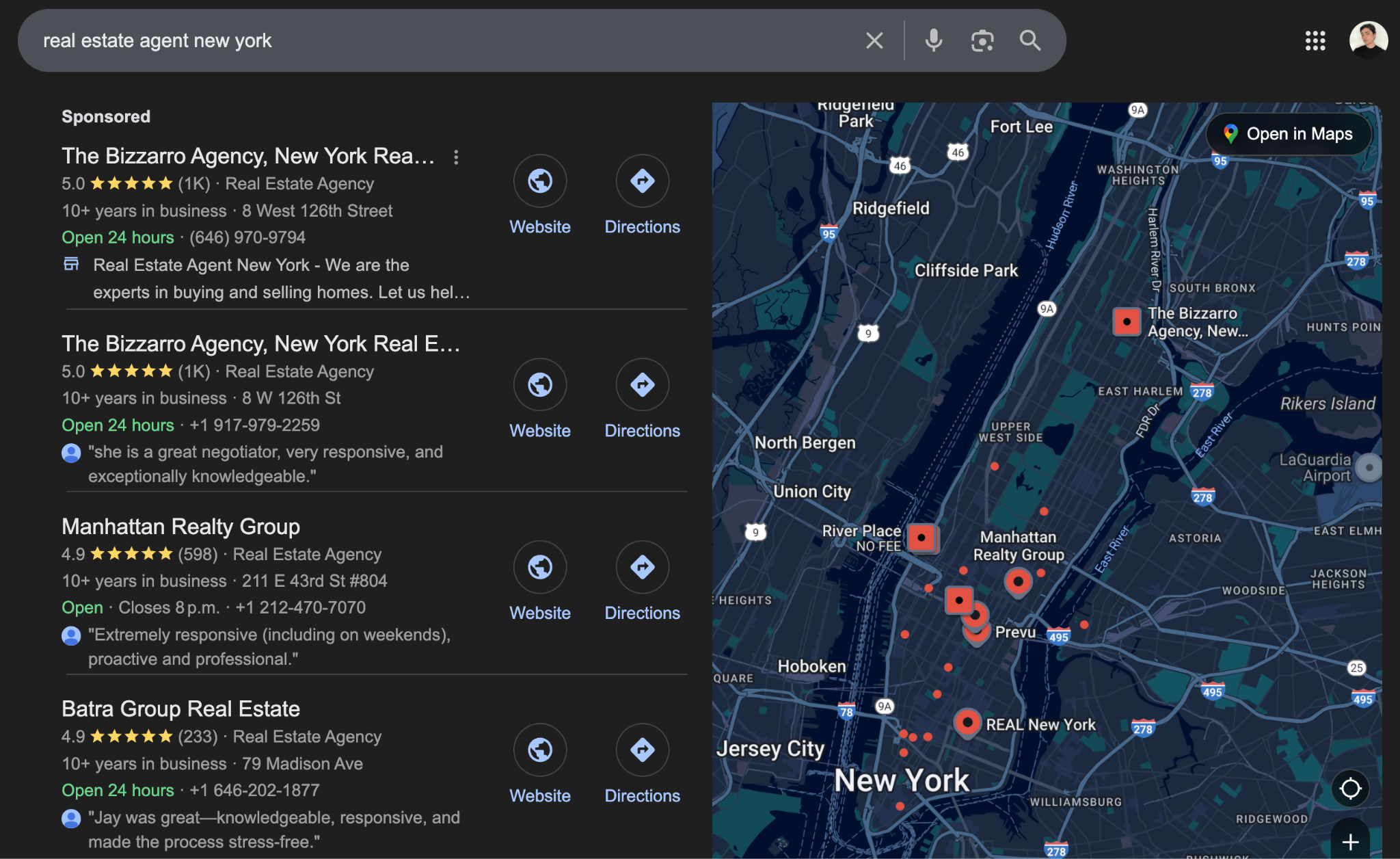The image size is (1400, 859).
Task: Open the account profile picture menu
Action: click(x=1368, y=40)
